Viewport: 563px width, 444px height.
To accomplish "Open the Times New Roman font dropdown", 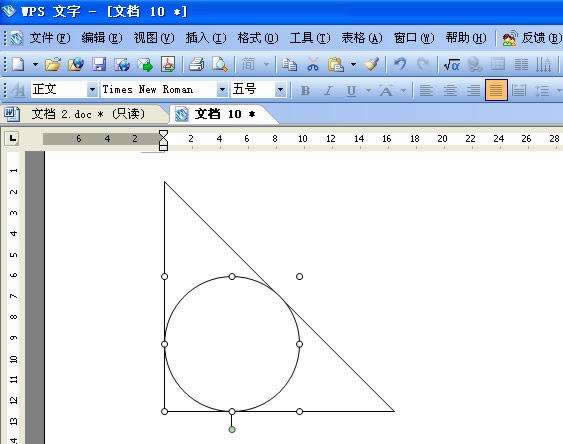I will pos(222,89).
